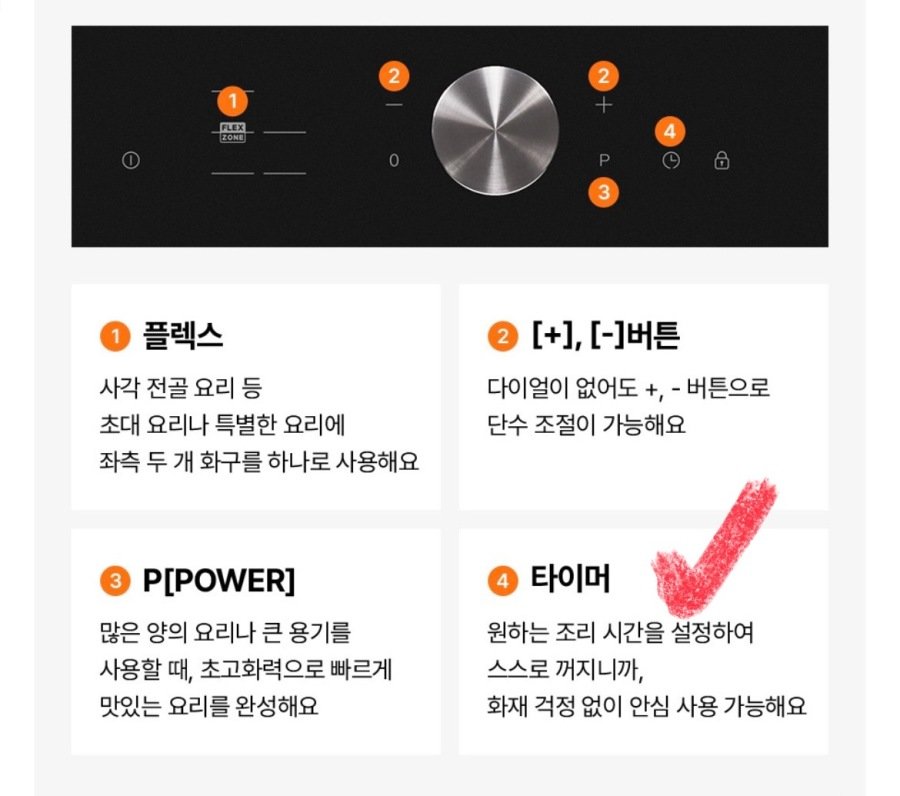Tap the FLEX ZONE icon
This screenshot has height=796, width=900.
232,133
